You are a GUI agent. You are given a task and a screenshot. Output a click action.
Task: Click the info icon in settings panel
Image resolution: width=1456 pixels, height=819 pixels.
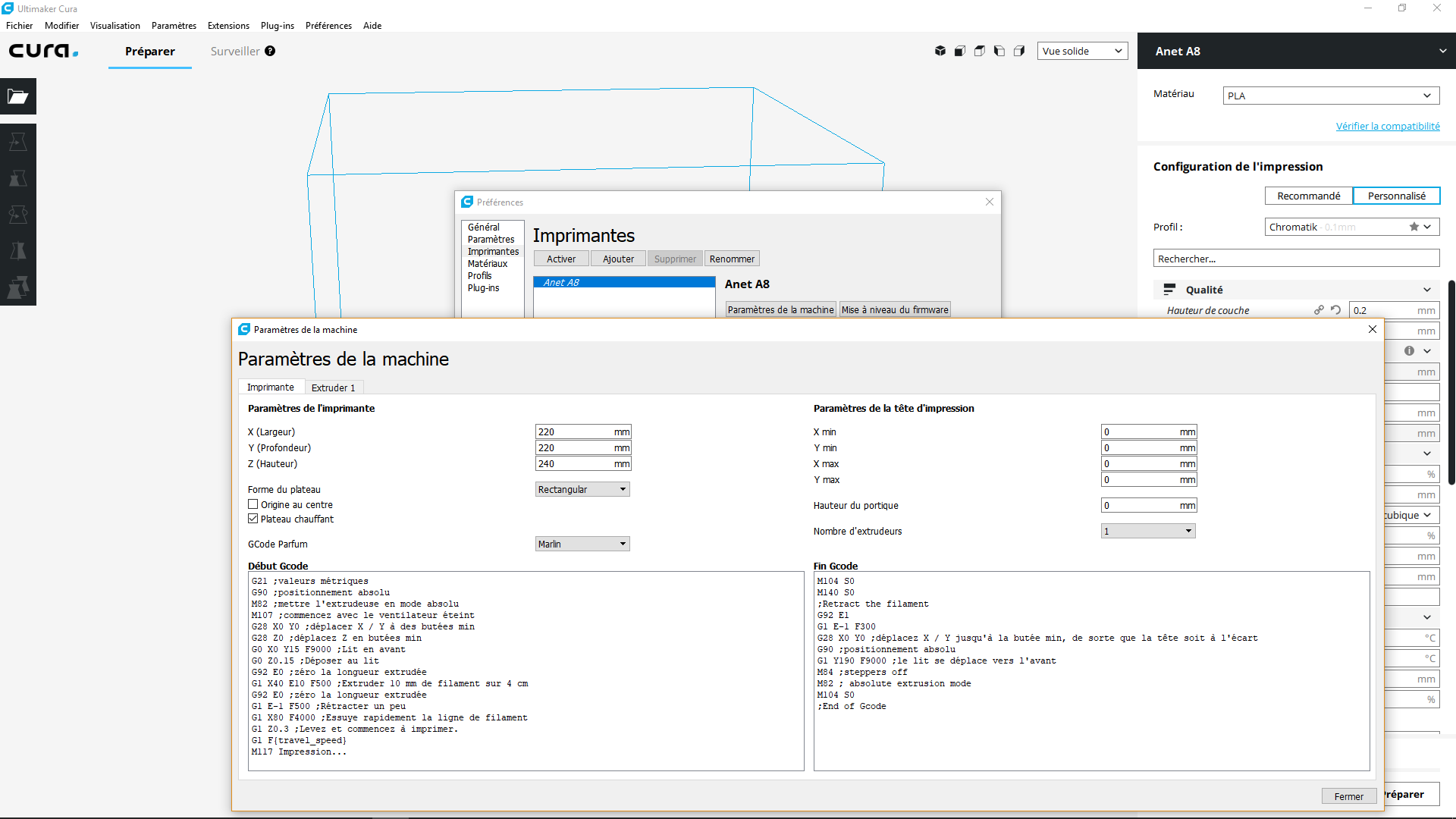coord(1409,351)
